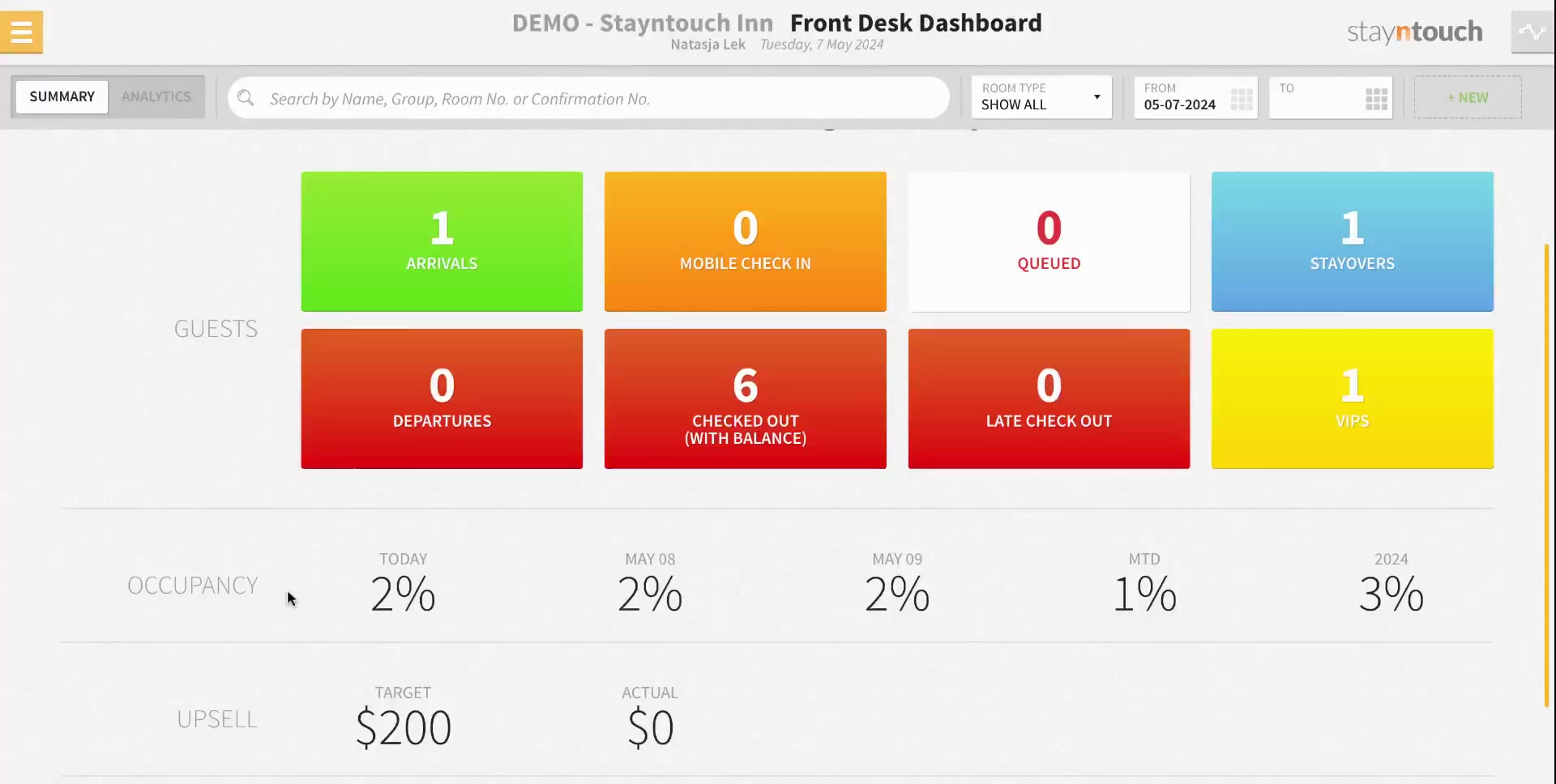Viewport: 1556px width, 784px height.
Task: Click the user name Natasja Lek
Action: pyautogui.click(x=707, y=45)
